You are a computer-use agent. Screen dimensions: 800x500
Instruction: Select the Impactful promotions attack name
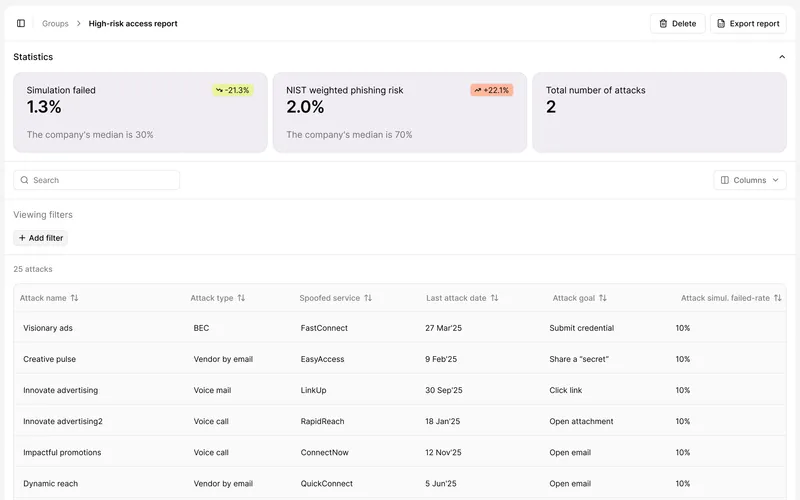click(x=62, y=453)
